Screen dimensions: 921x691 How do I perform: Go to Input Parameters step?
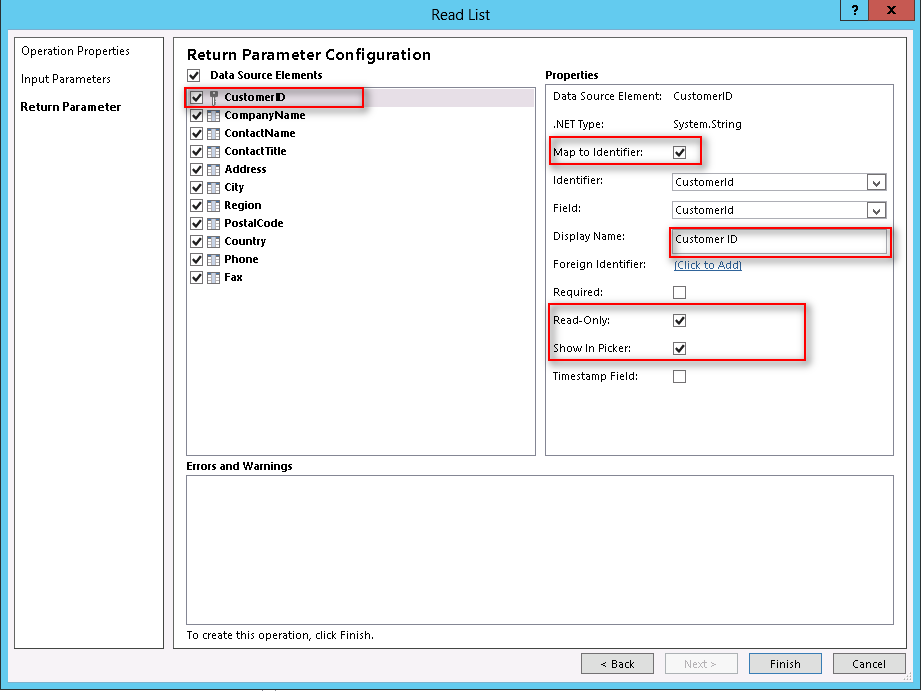tap(66, 79)
